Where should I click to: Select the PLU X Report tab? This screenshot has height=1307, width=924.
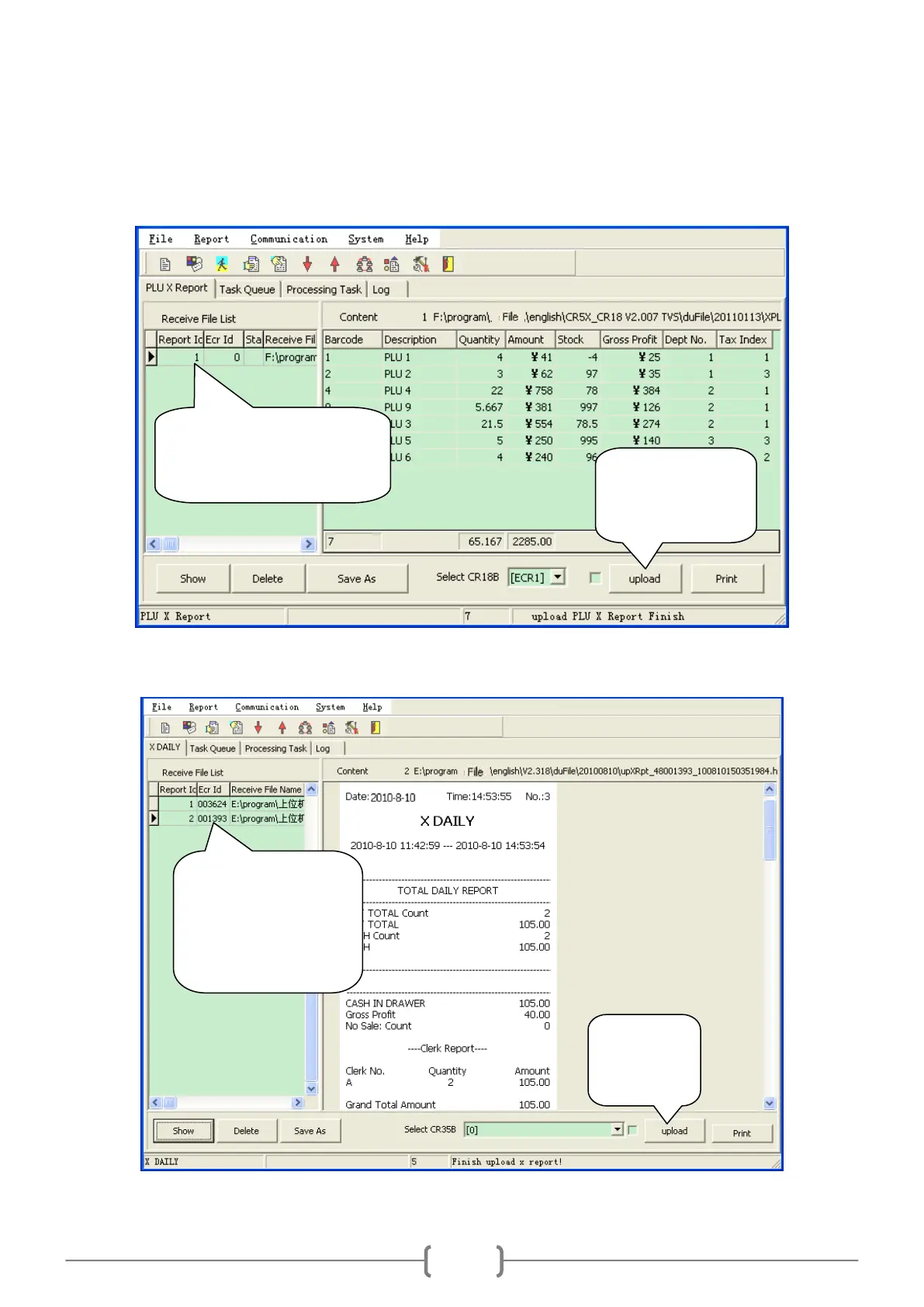177,288
